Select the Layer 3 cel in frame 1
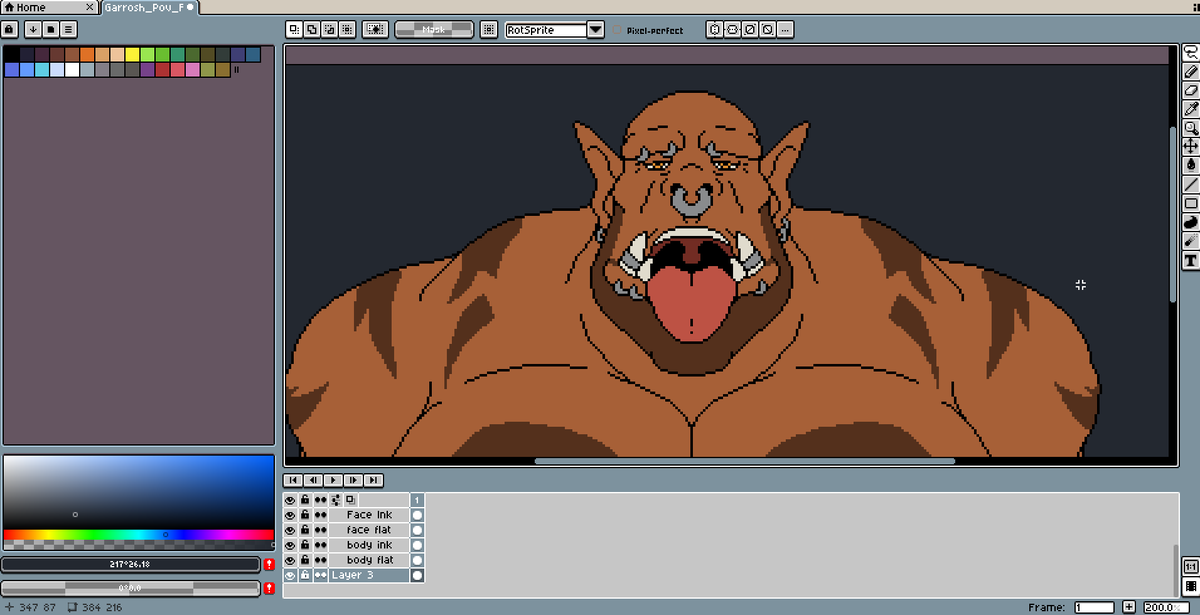 pyautogui.click(x=417, y=575)
